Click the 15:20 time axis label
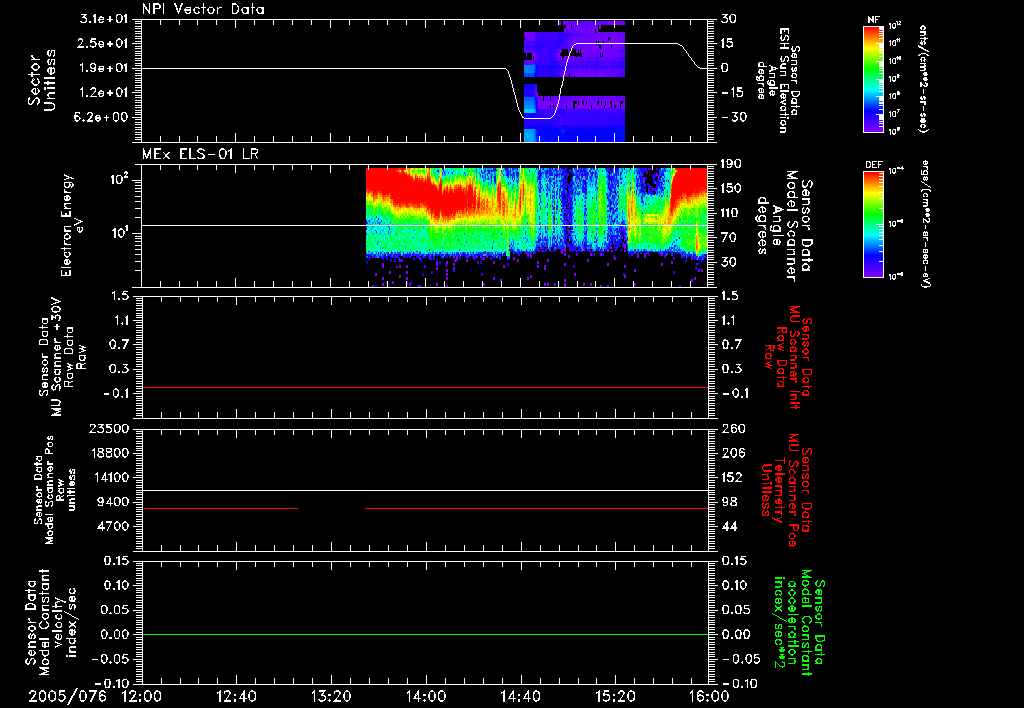Viewport: 1024px width, 708px height. click(x=615, y=696)
